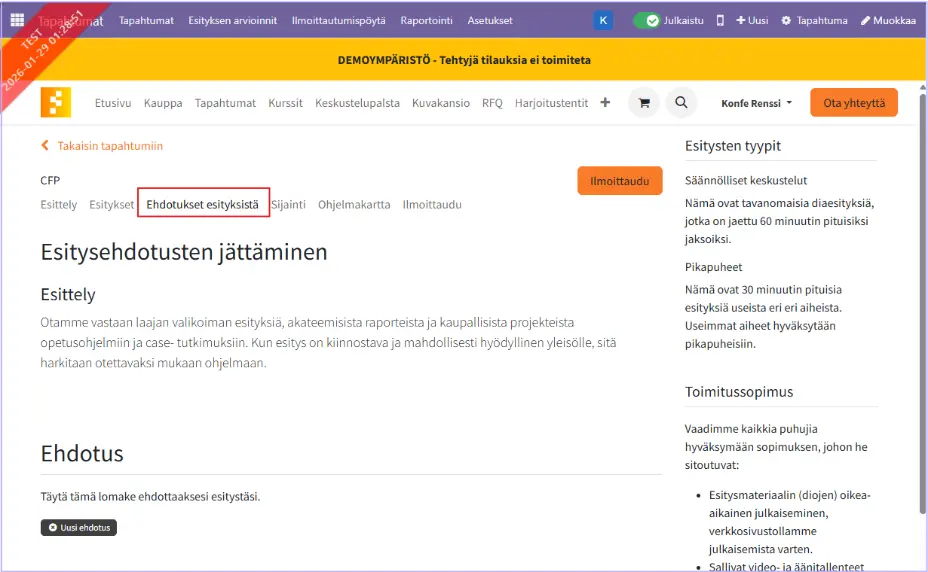
Task: Click the mobile preview phone icon
Action: (720, 20)
